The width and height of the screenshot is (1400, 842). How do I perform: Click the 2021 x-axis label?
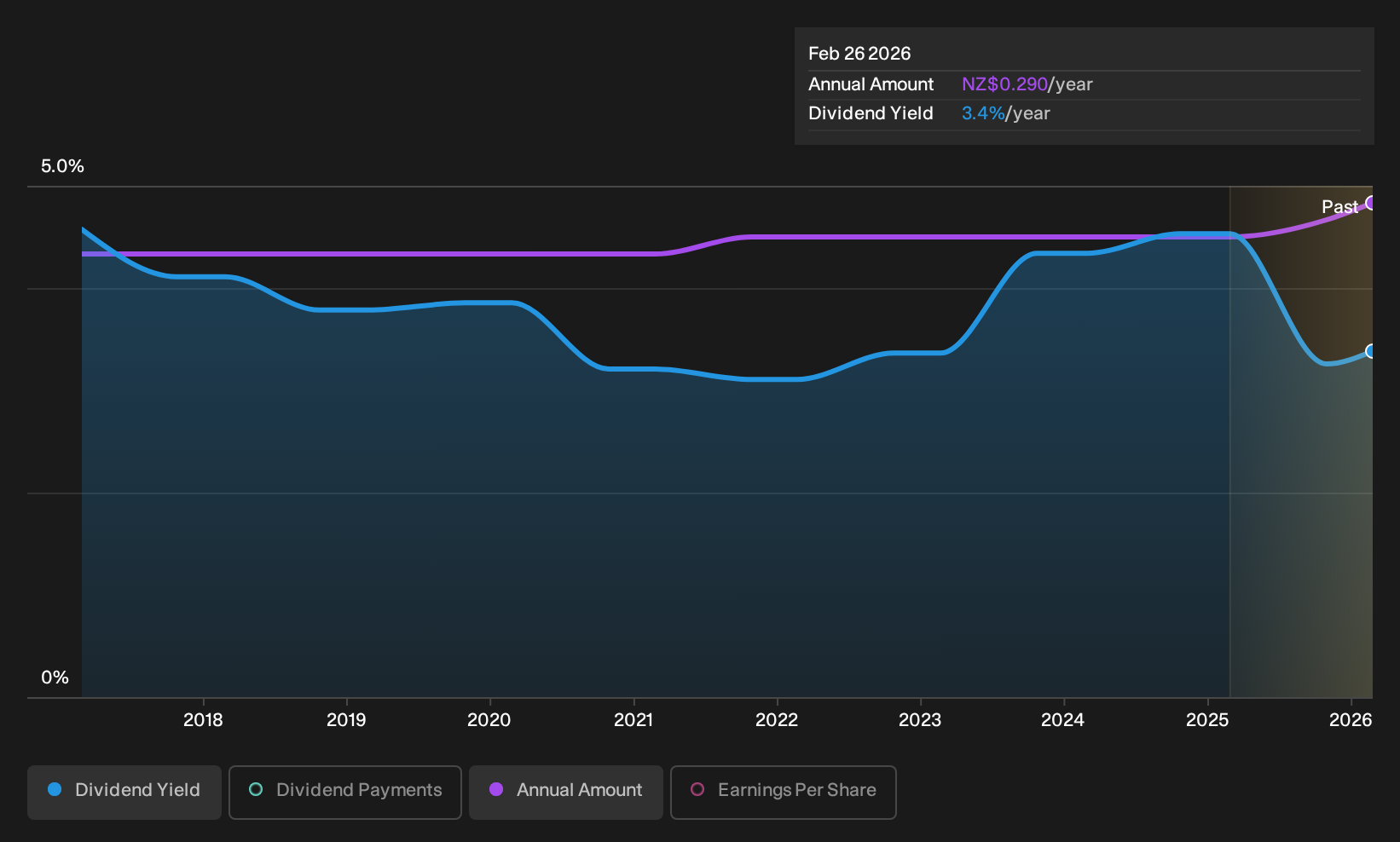pyautogui.click(x=633, y=720)
